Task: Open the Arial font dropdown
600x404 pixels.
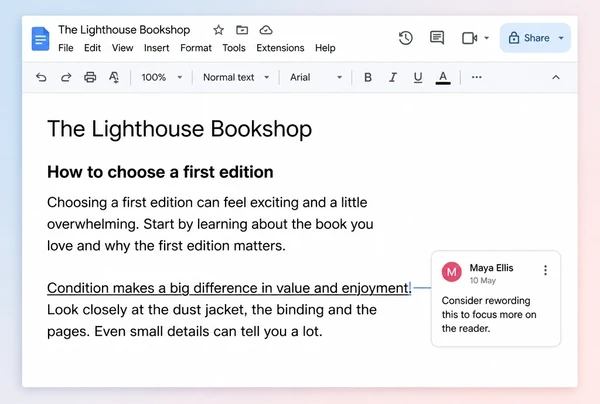Action: tap(316, 77)
